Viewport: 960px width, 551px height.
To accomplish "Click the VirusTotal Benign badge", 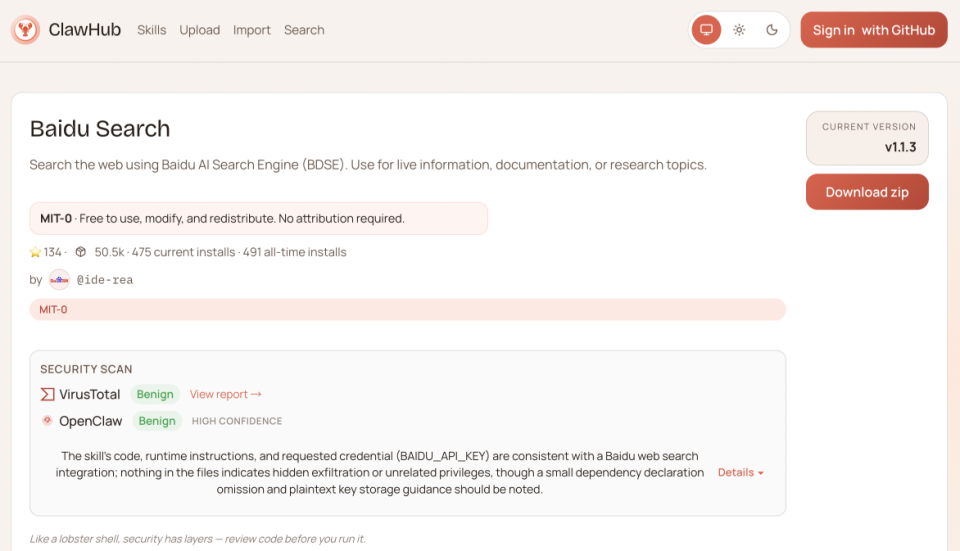I will [x=155, y=394].
